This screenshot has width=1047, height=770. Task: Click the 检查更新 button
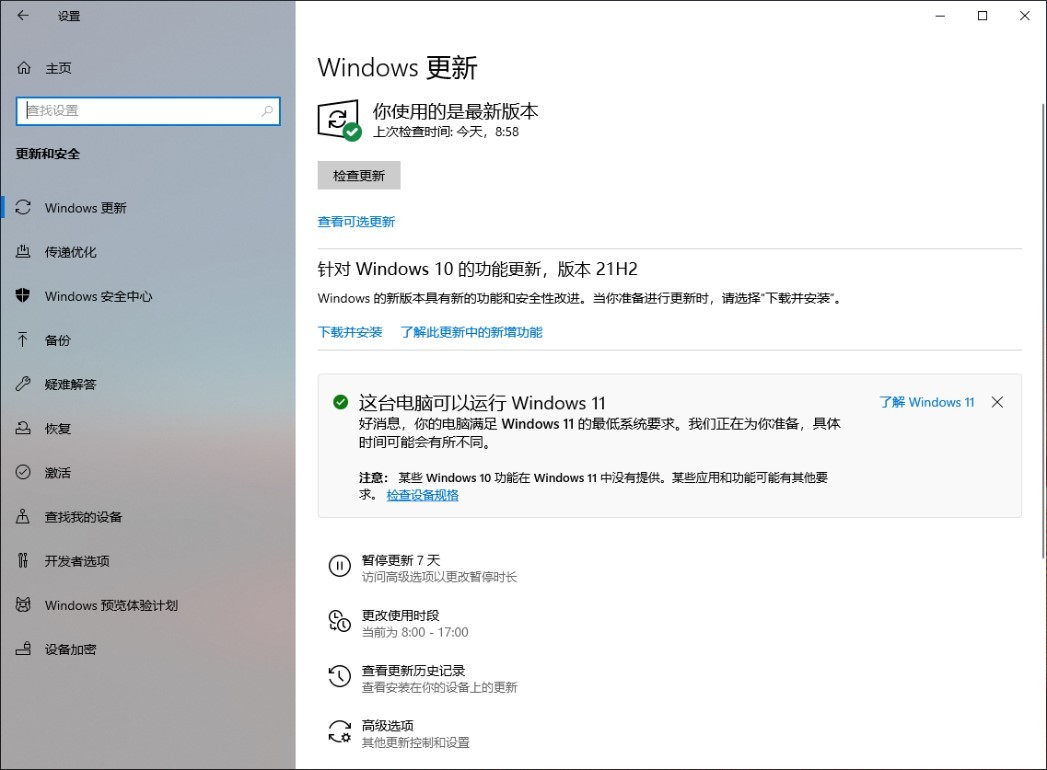[359, 175]
